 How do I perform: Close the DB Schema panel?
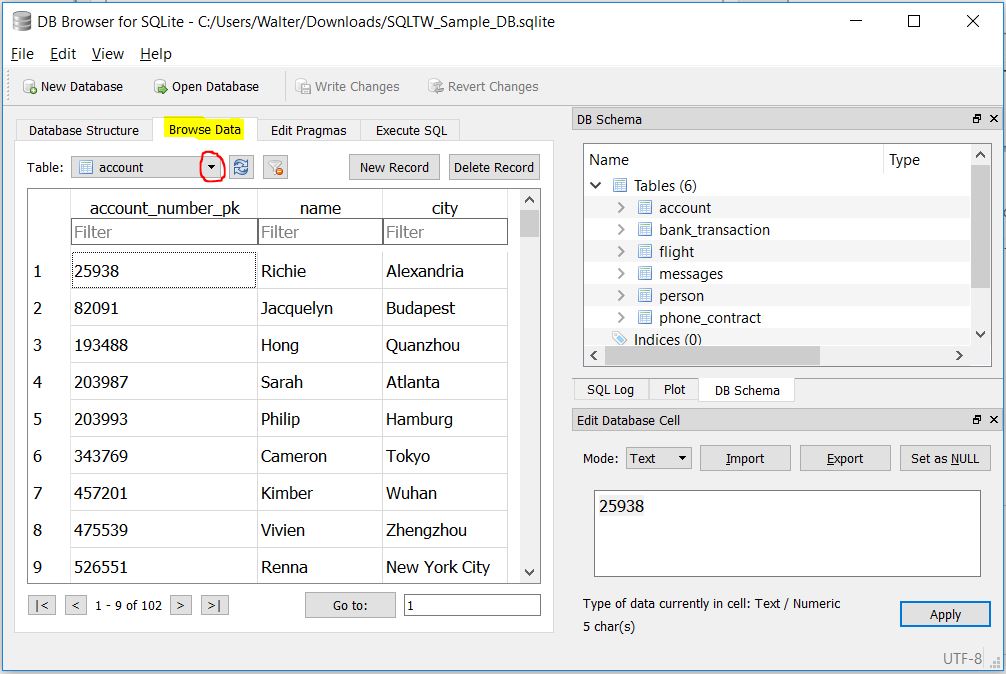click(994, 119)
